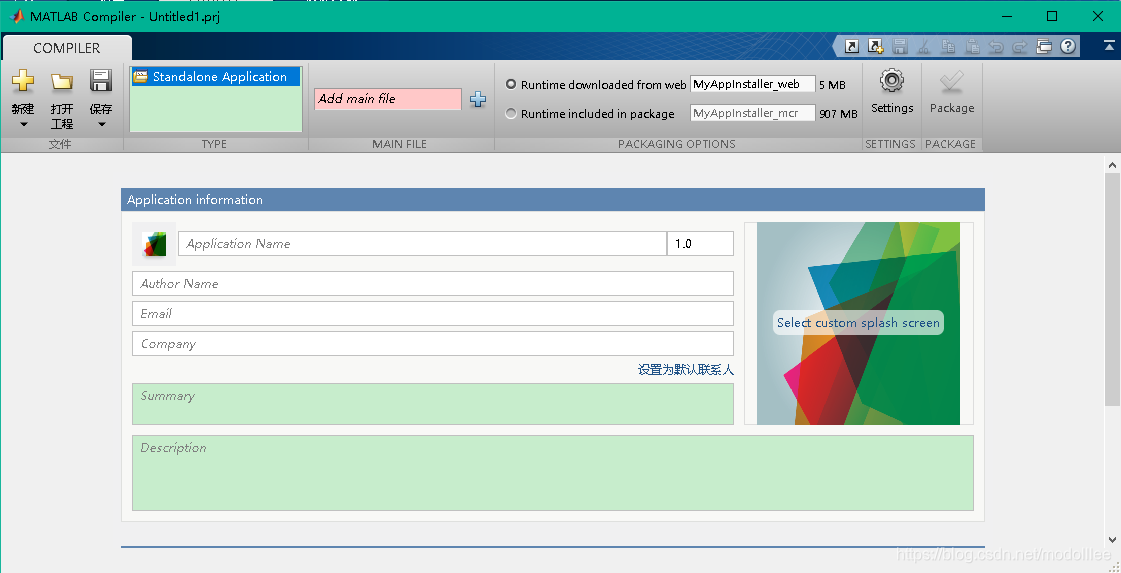Click the Summary text area

click(433, 404)
